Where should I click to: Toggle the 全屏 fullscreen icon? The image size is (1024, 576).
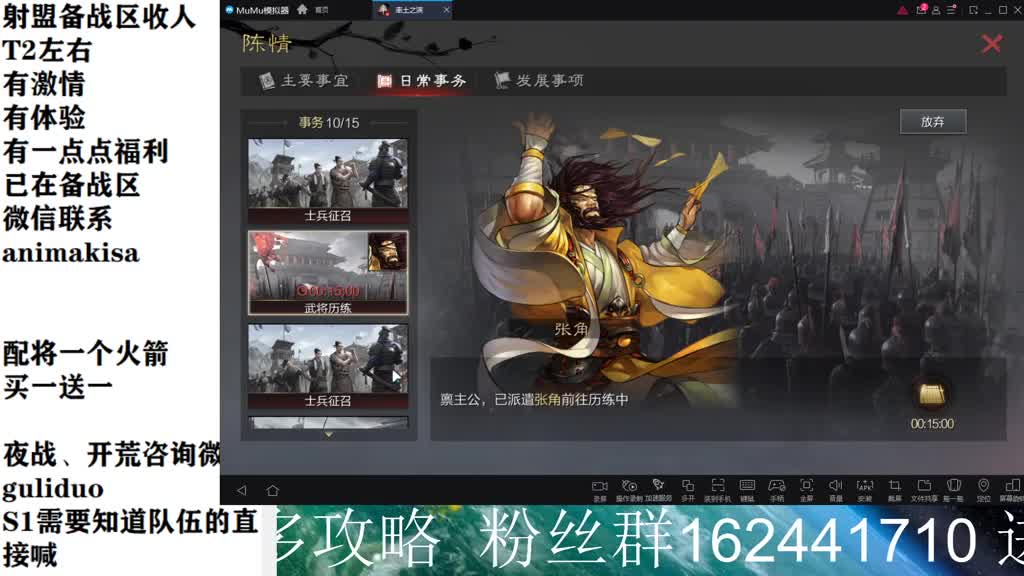click(807, 486)
